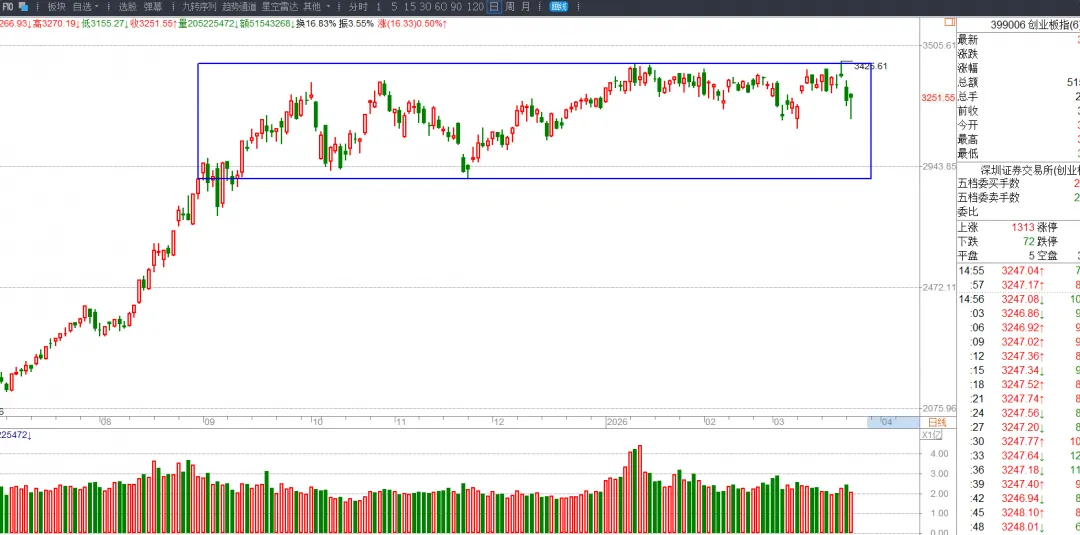The height and width of the screenshot is (535, 1080).
Task: Click the 3505.61 price axis label
Action: point(939,45)
